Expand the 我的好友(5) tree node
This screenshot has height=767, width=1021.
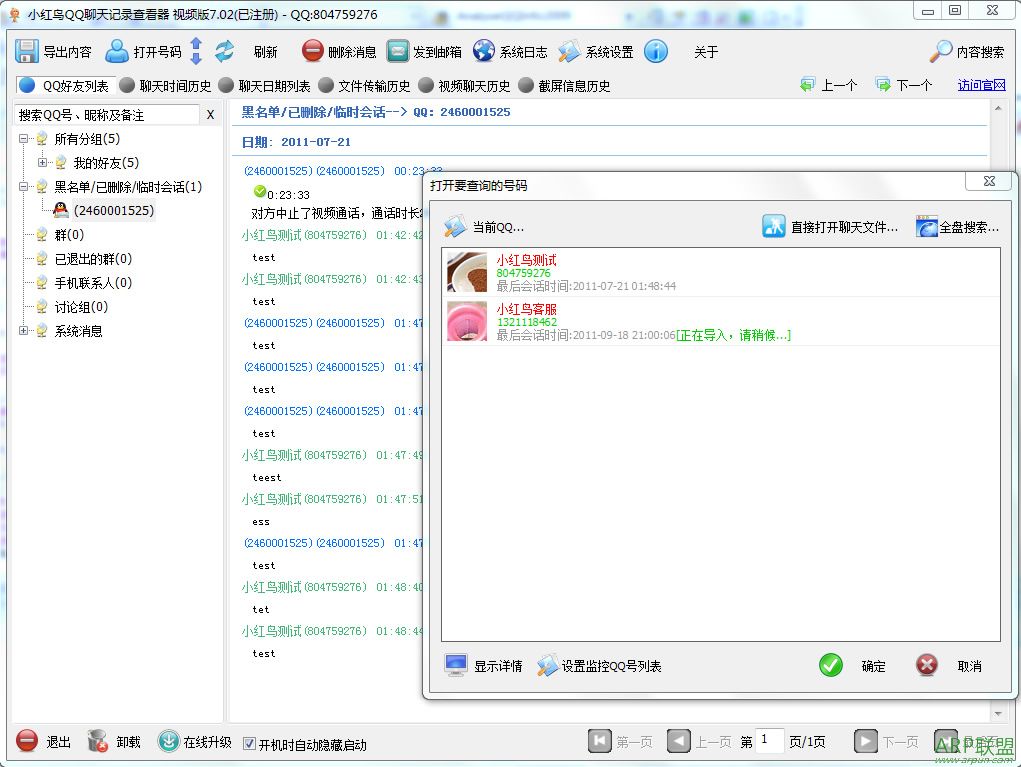[42, 163]
